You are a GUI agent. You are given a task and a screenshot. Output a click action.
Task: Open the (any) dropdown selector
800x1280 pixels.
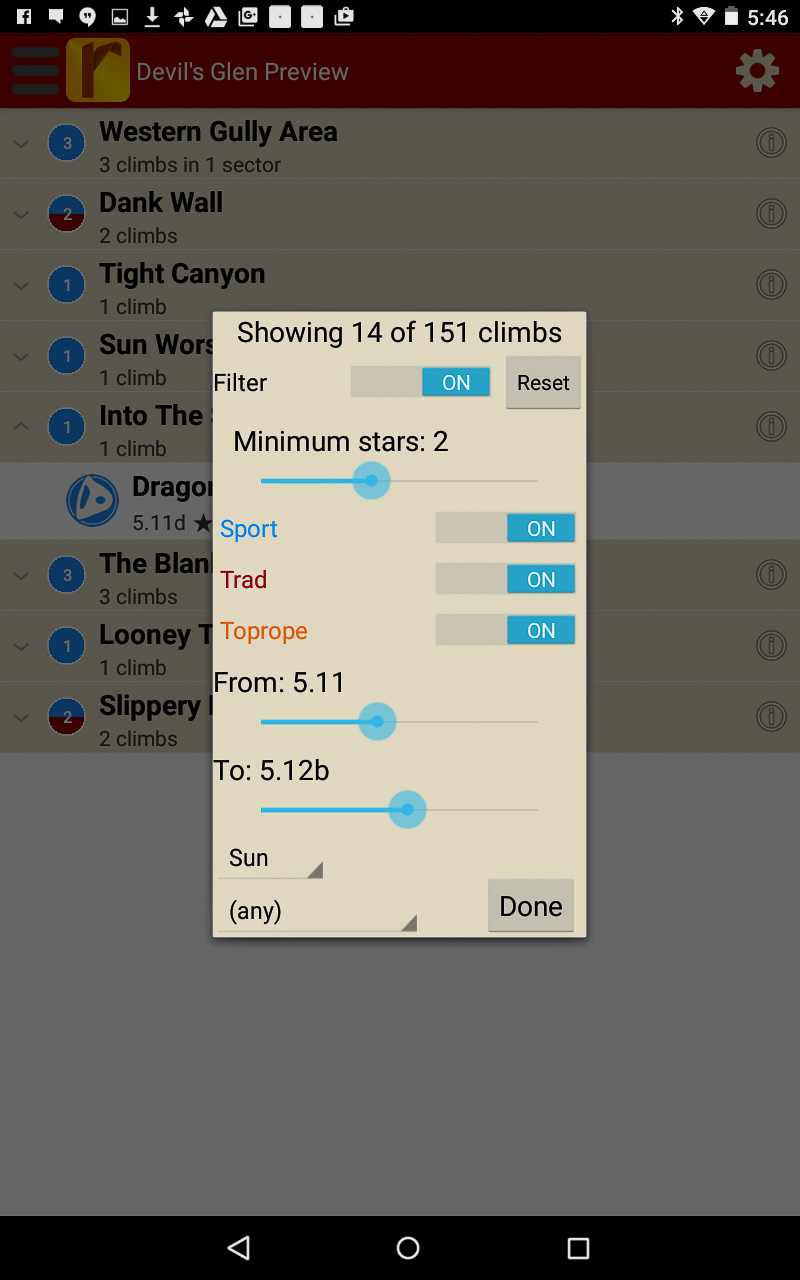tap(317, 911)
